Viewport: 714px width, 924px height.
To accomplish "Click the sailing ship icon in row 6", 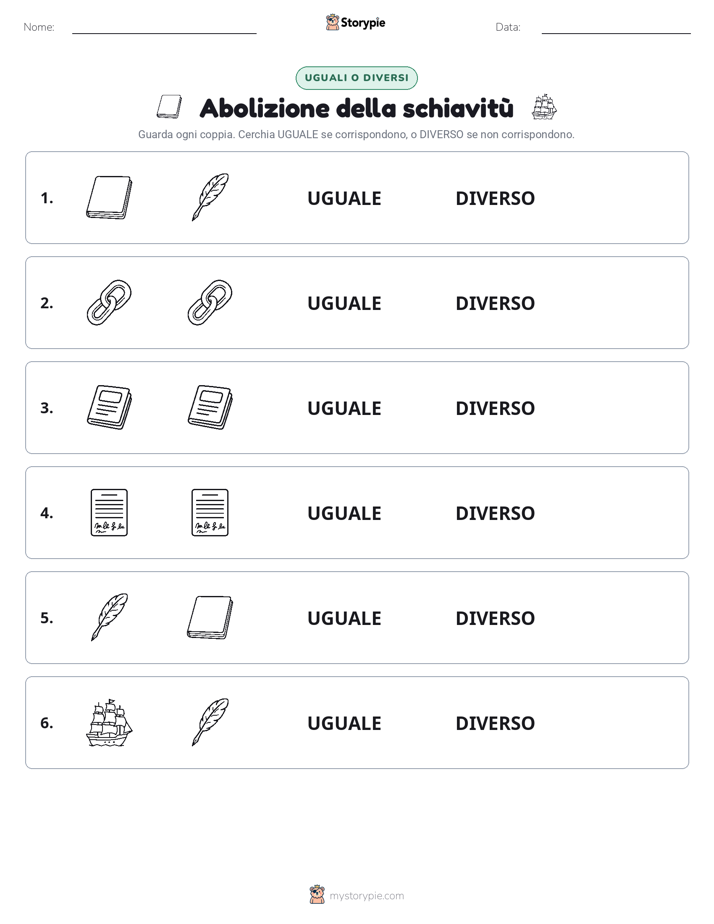I will [x=109, y=722].
